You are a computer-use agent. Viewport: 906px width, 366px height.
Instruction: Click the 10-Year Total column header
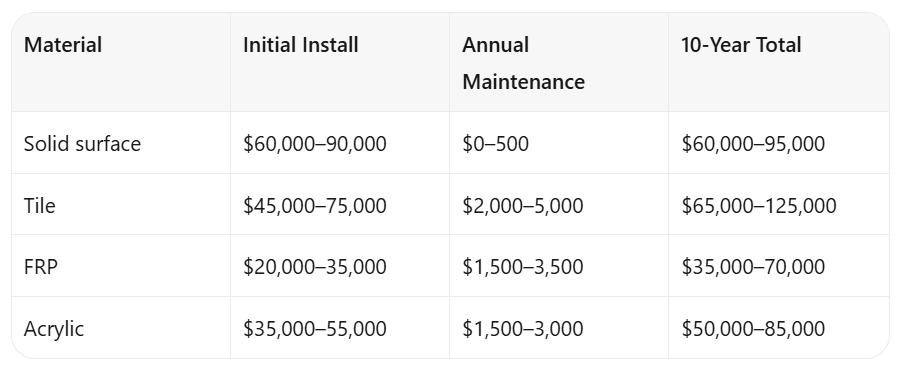(x=741, y=45)
